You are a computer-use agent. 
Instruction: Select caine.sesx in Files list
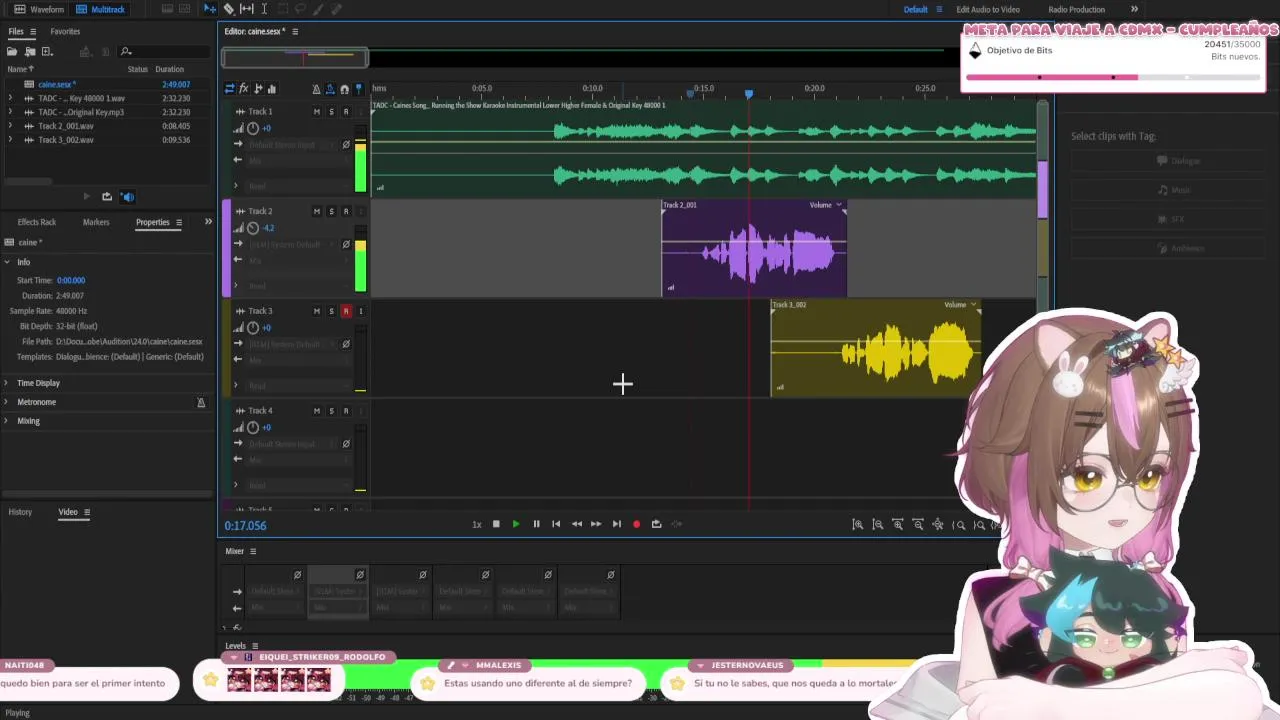(x=57, y=85)
